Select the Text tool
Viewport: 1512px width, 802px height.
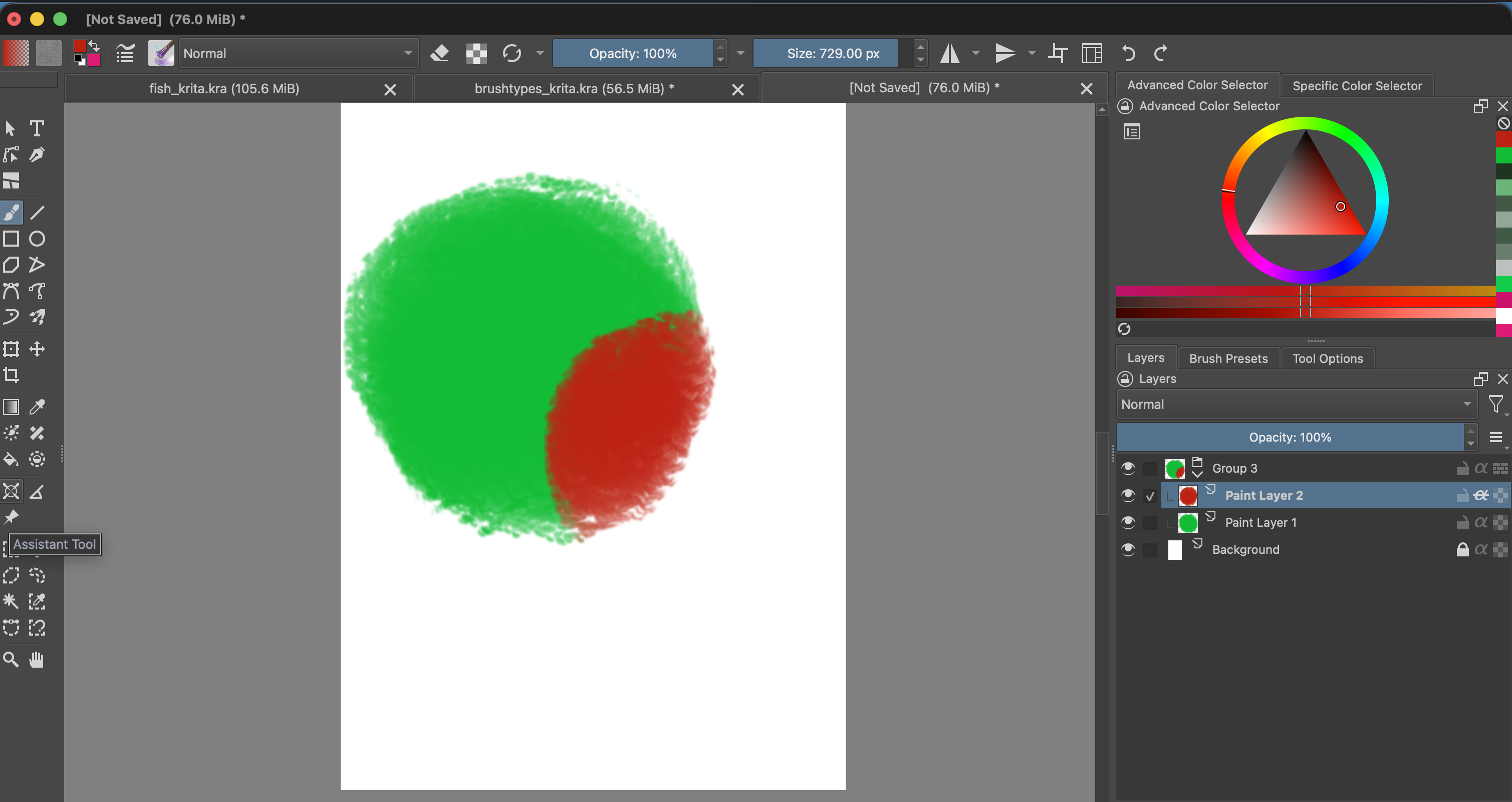(37, 128)
